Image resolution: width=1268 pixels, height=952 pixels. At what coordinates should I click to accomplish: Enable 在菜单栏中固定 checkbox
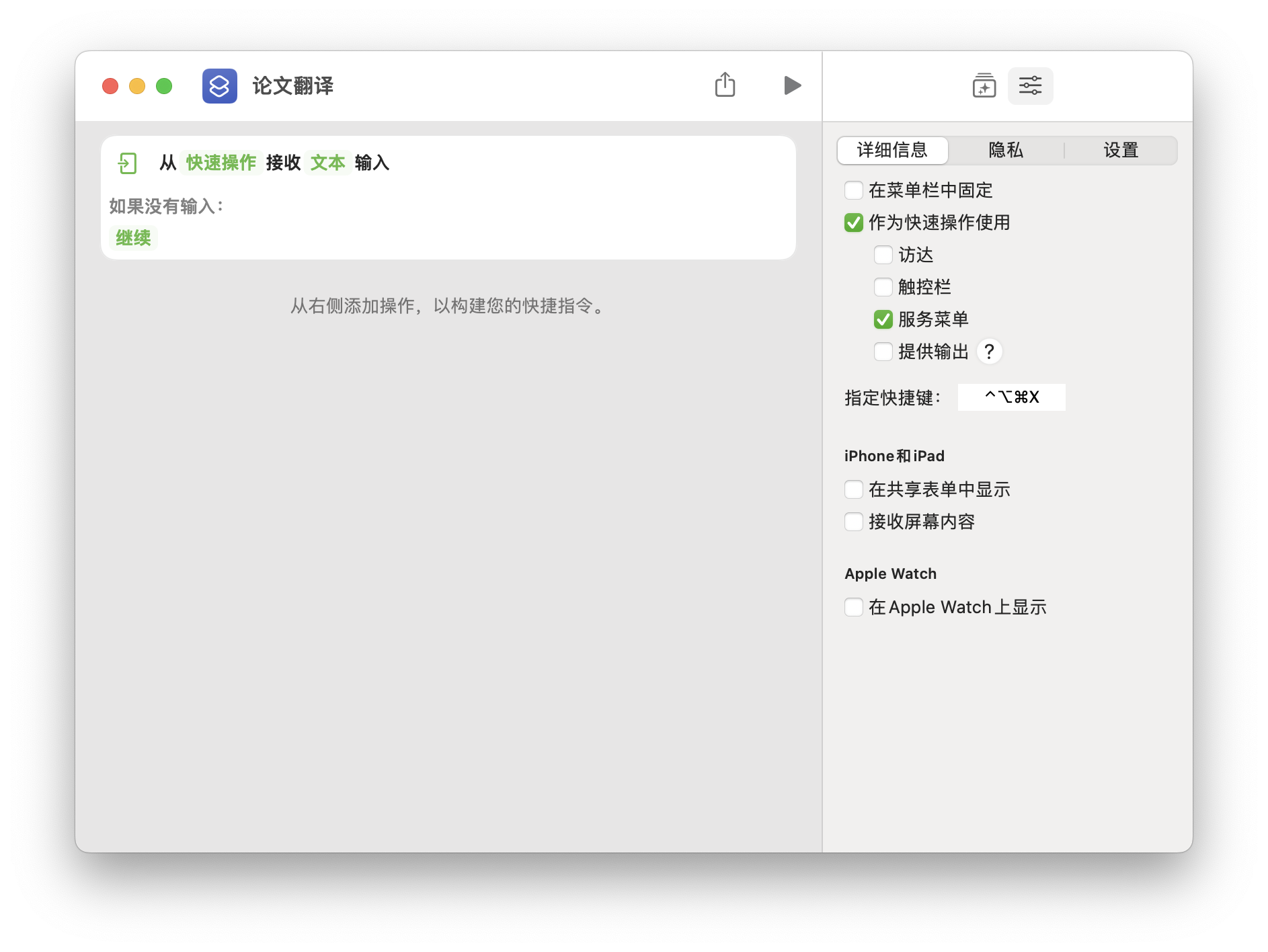click(x=854, y=190)
